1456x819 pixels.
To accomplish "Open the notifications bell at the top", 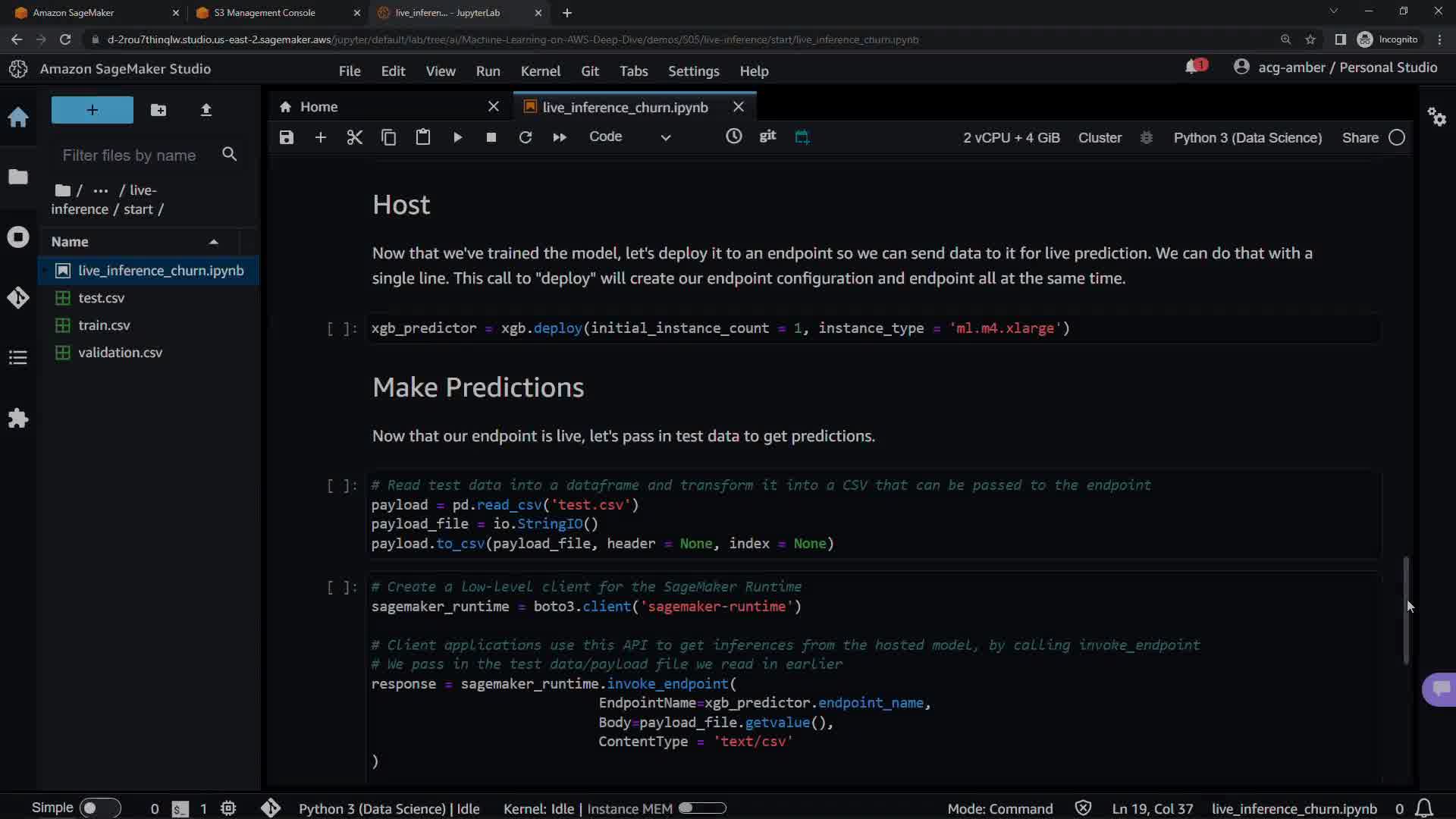I will [x=1193, y=67].
